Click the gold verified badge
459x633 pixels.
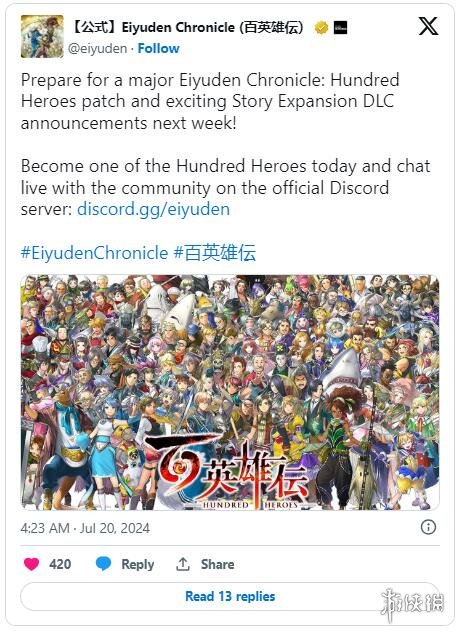pos(321,28)
